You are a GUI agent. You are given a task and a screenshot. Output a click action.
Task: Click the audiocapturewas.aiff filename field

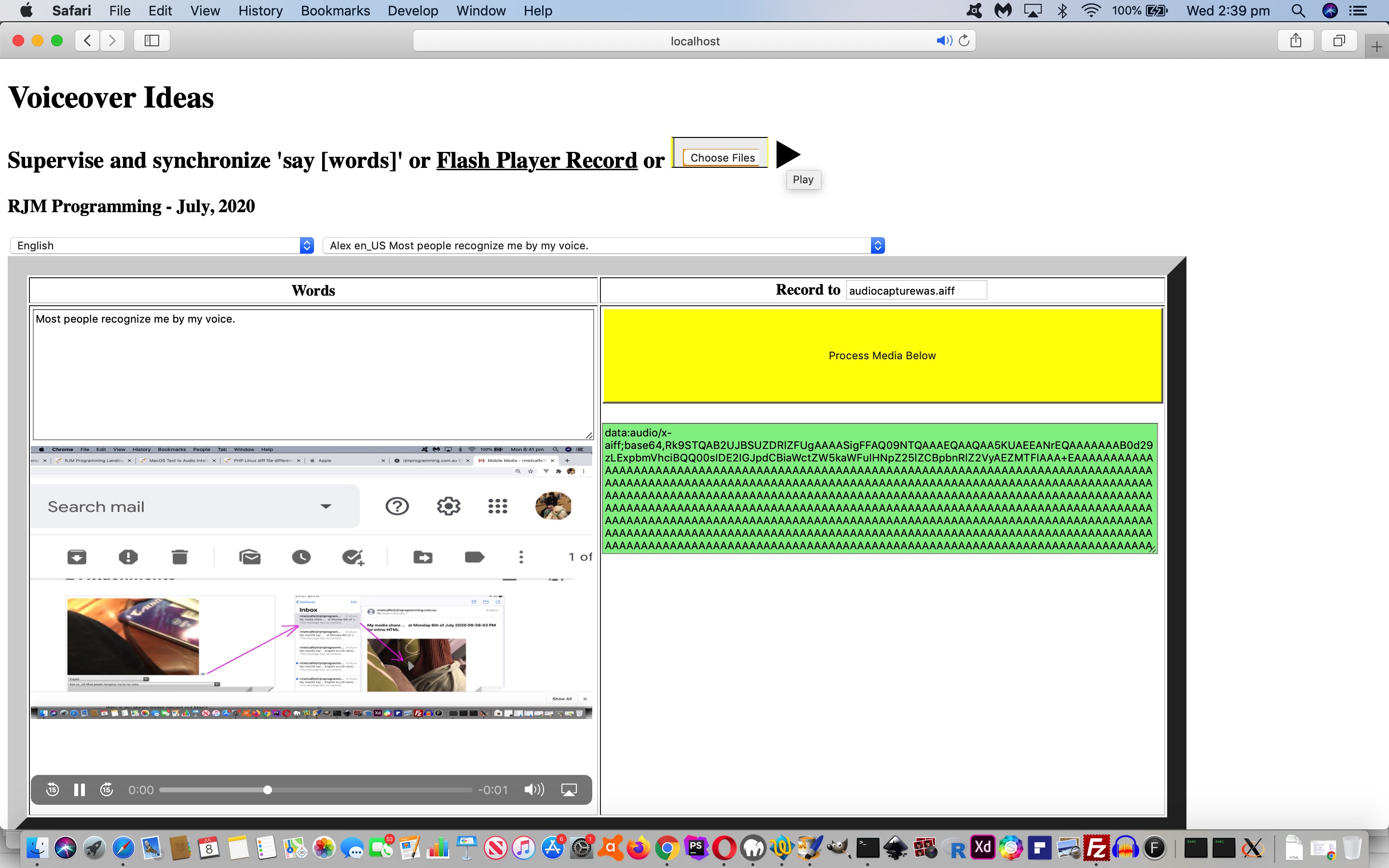pos(916,290)
